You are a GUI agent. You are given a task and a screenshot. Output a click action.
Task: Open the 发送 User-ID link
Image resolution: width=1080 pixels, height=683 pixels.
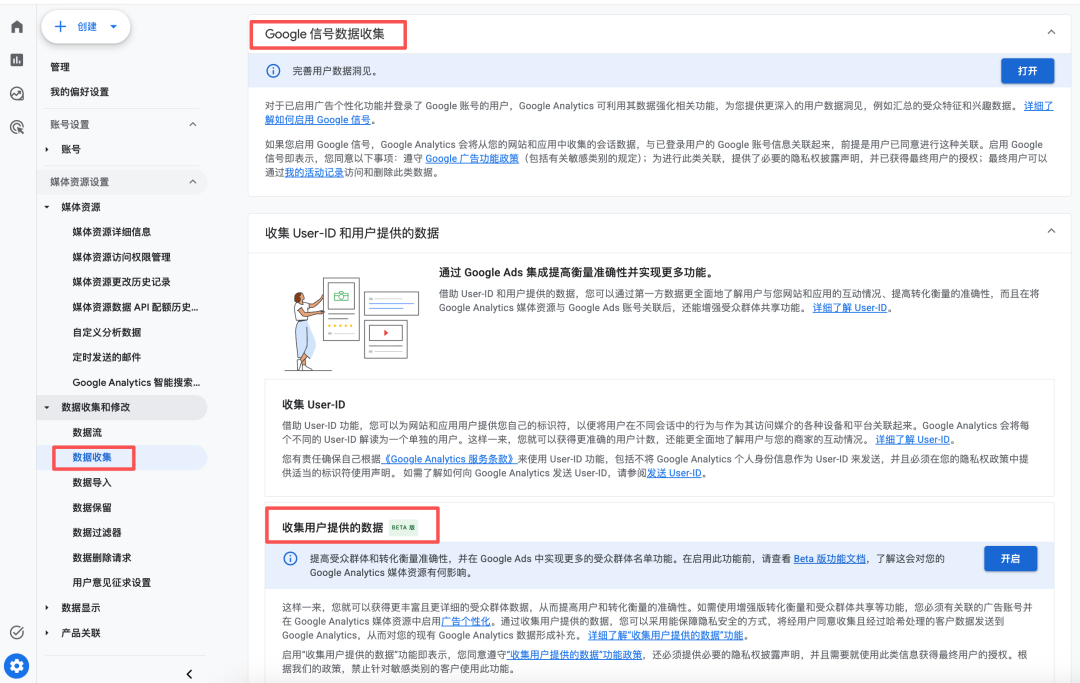click(x=674, y=473)
